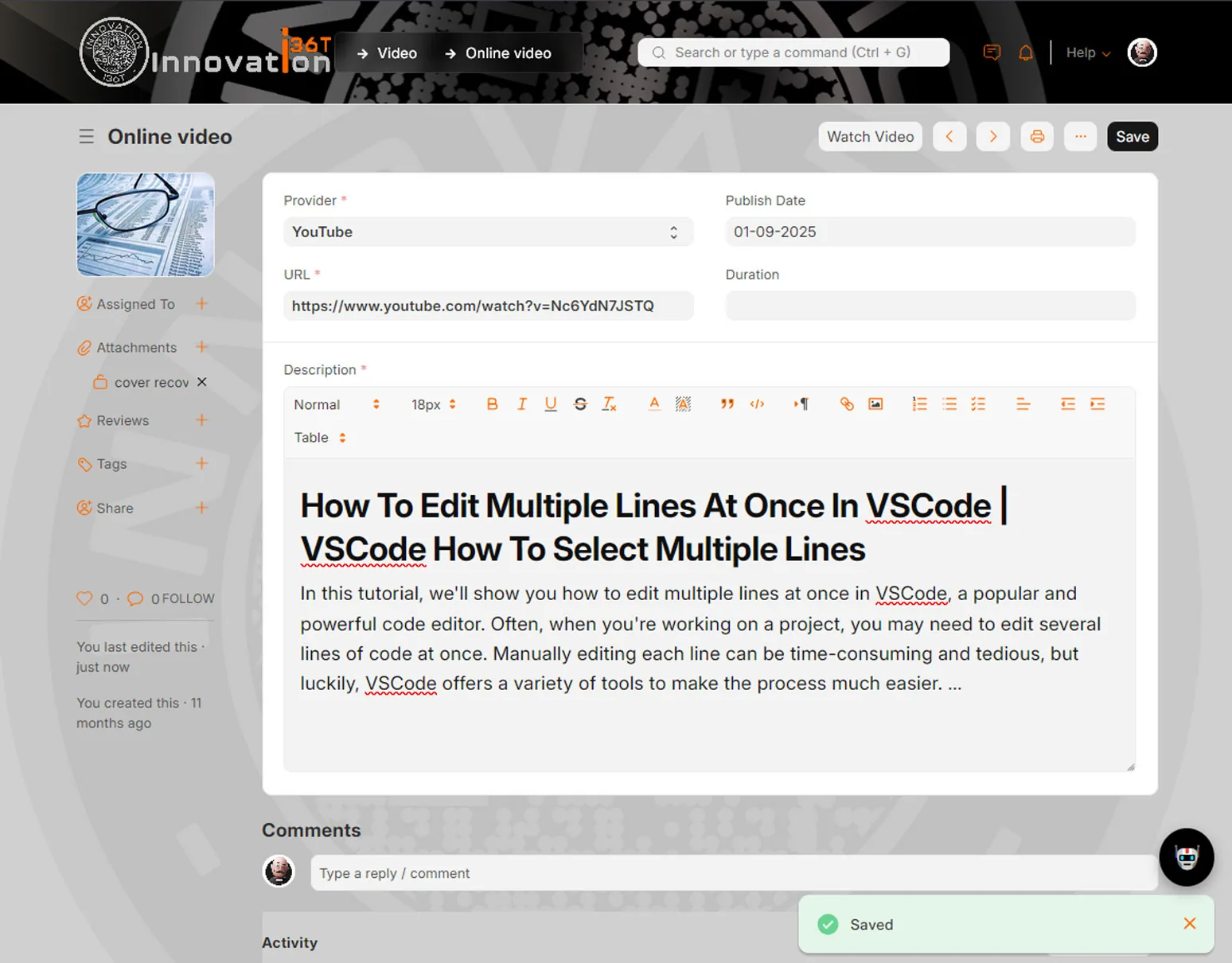Toggle bold formatting in the description editor
The height and width of the screenshot is (963, 1232).
click(x=492, y=404)
